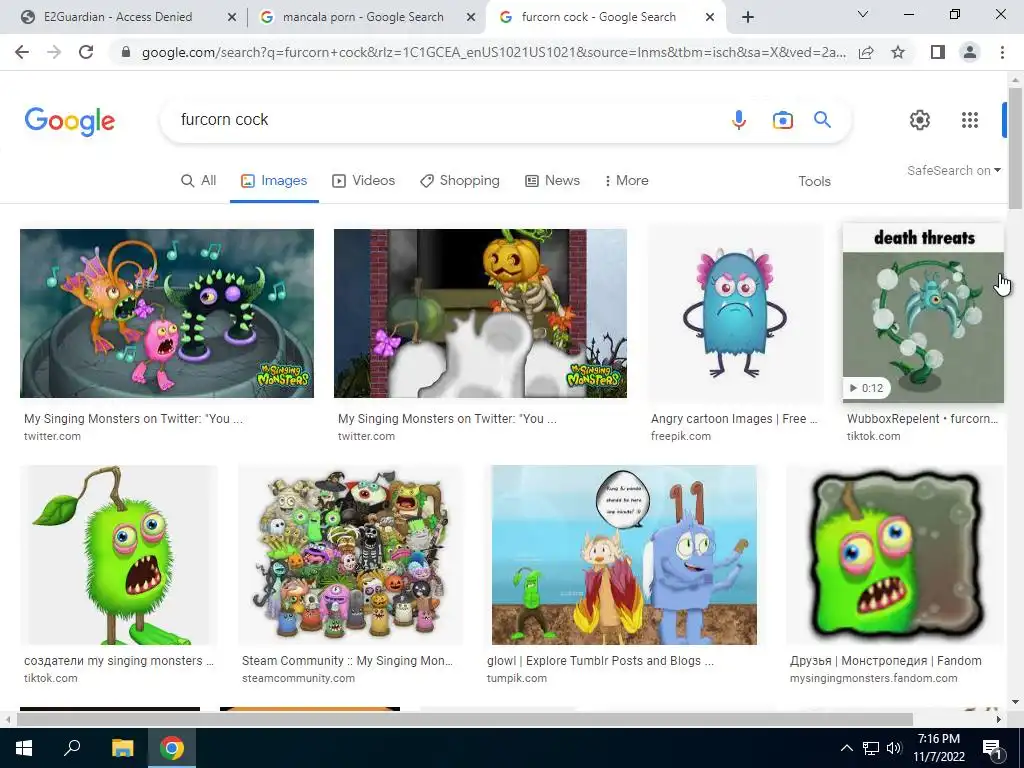Expand the SafeSearch on dropdown
This screenshot has width=1024, height=768.
tap(953, 170)
